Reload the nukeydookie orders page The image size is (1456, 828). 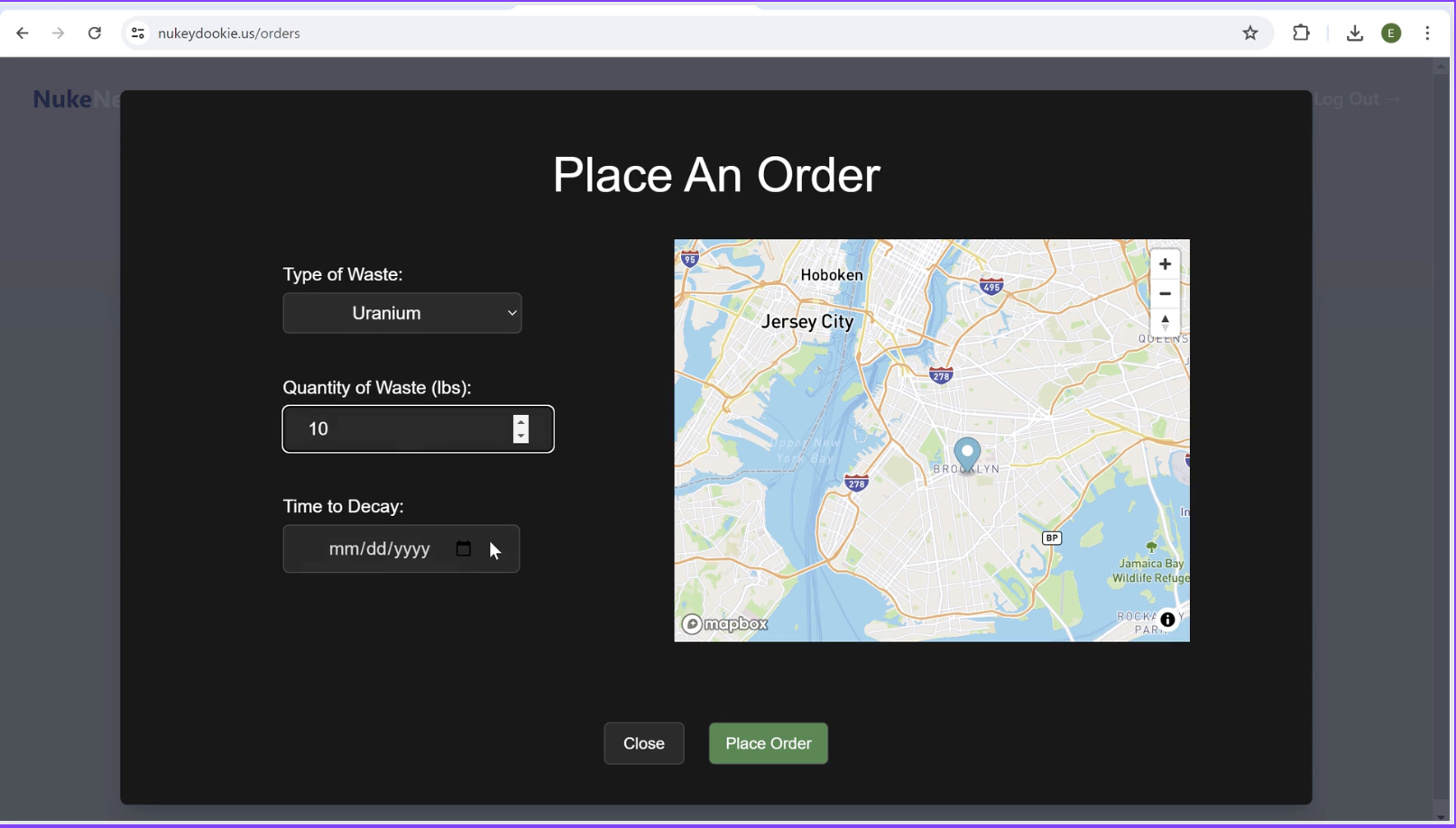pos(95,33)
